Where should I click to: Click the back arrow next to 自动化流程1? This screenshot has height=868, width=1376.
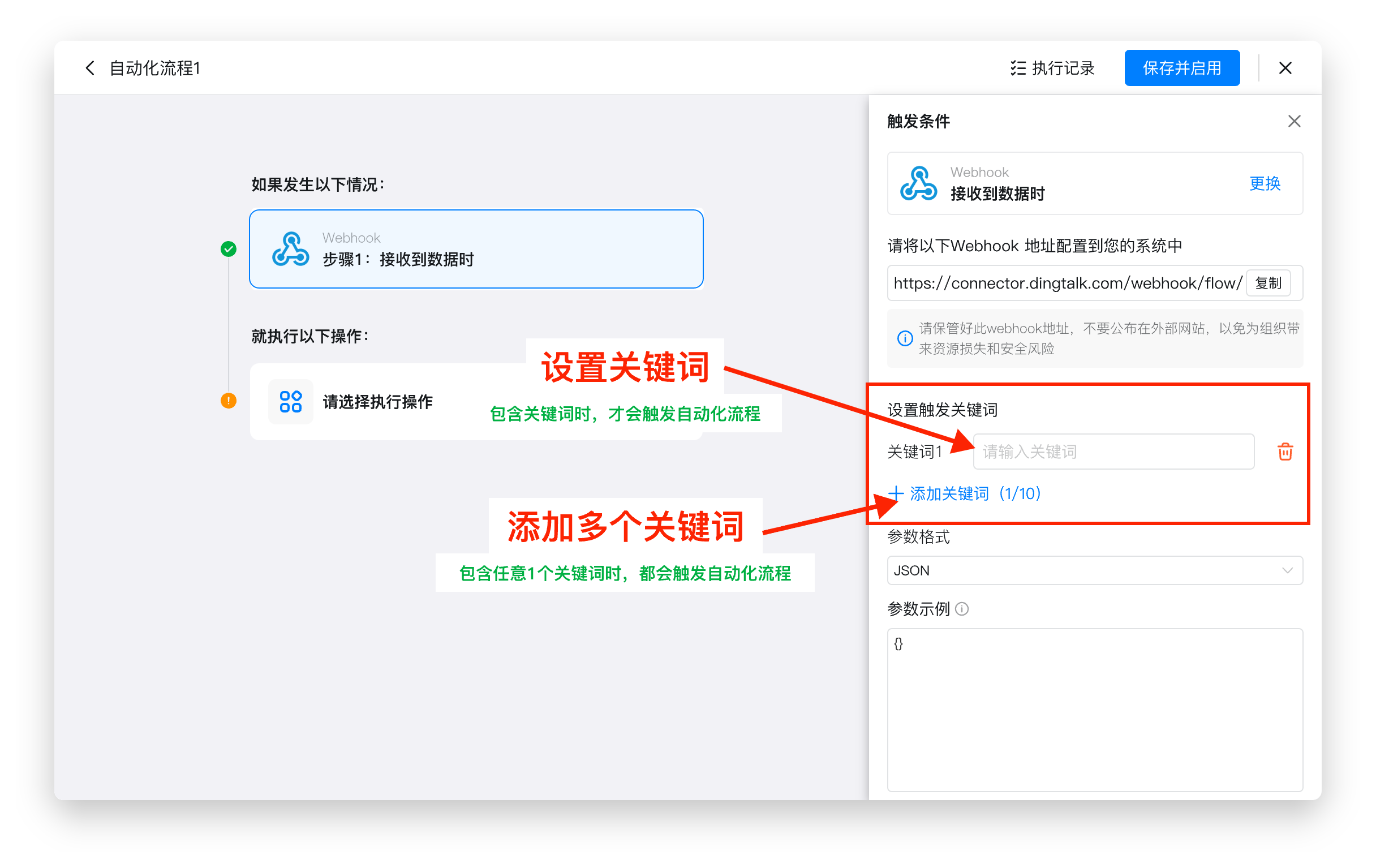(x=91, y=67)
